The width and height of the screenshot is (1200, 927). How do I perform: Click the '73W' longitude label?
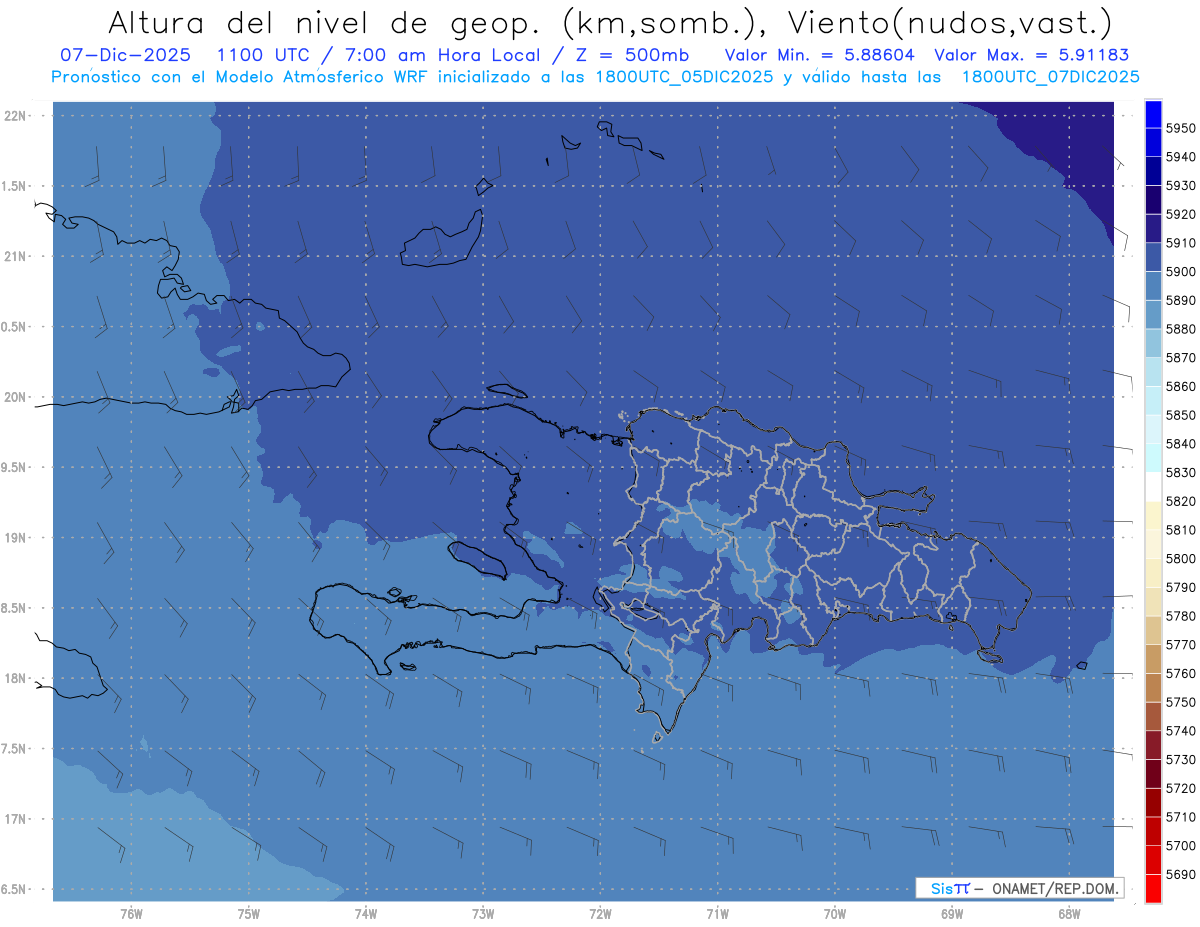pos(483,914)
